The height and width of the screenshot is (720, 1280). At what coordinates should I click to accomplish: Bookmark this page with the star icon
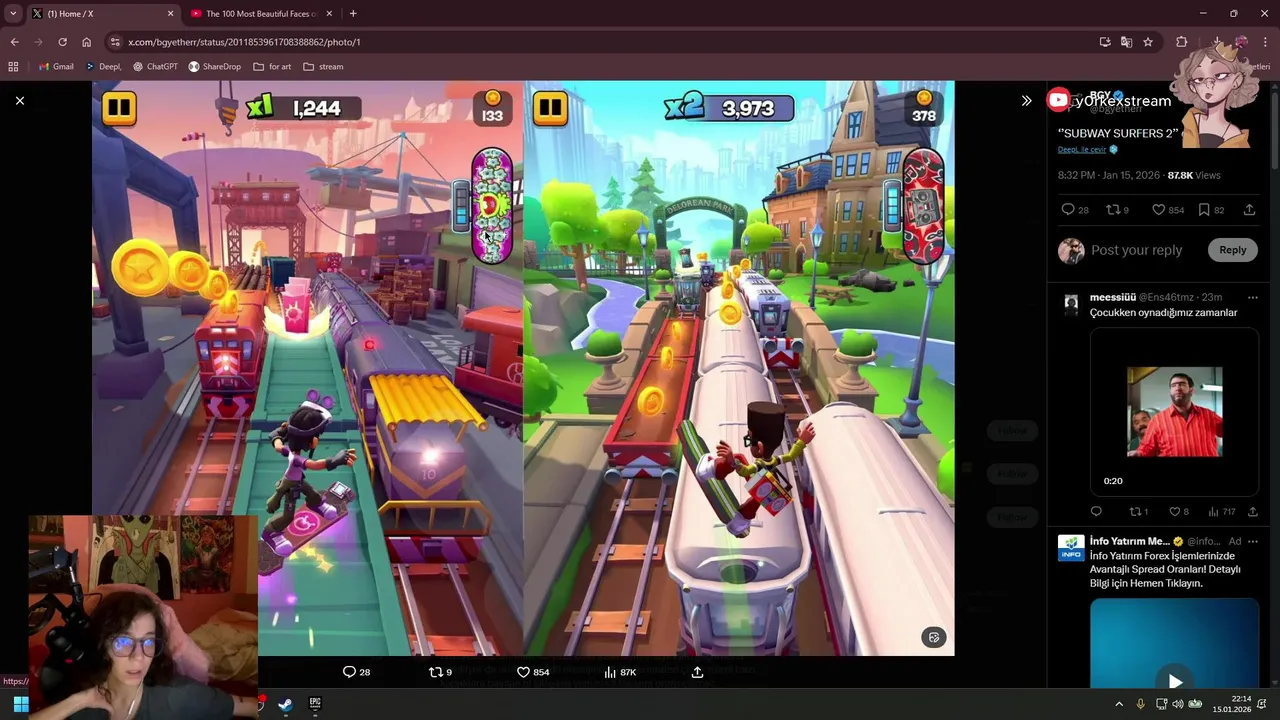pos(1148,42)
